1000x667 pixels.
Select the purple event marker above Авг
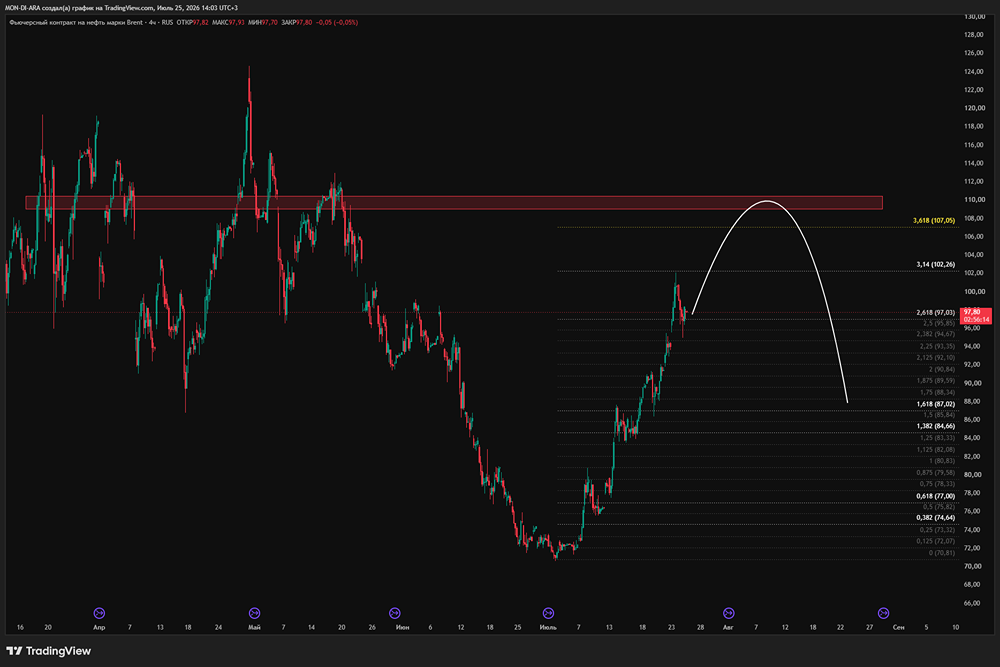[x=728, y=613]
